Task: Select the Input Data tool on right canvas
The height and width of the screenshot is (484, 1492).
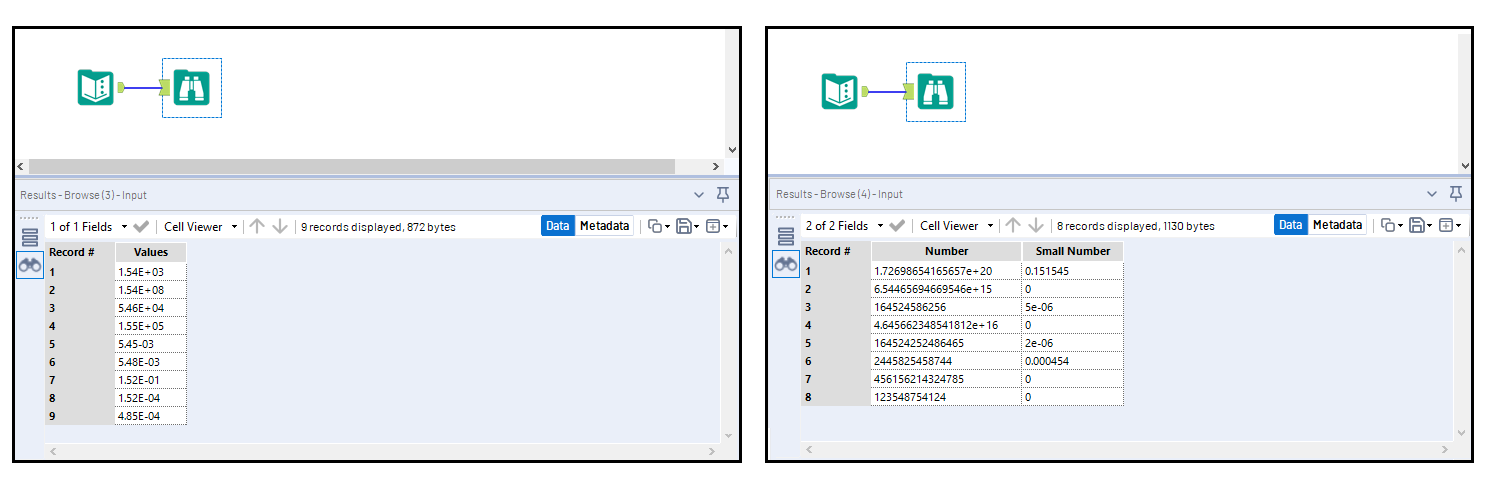Action: tap(840, 91)
